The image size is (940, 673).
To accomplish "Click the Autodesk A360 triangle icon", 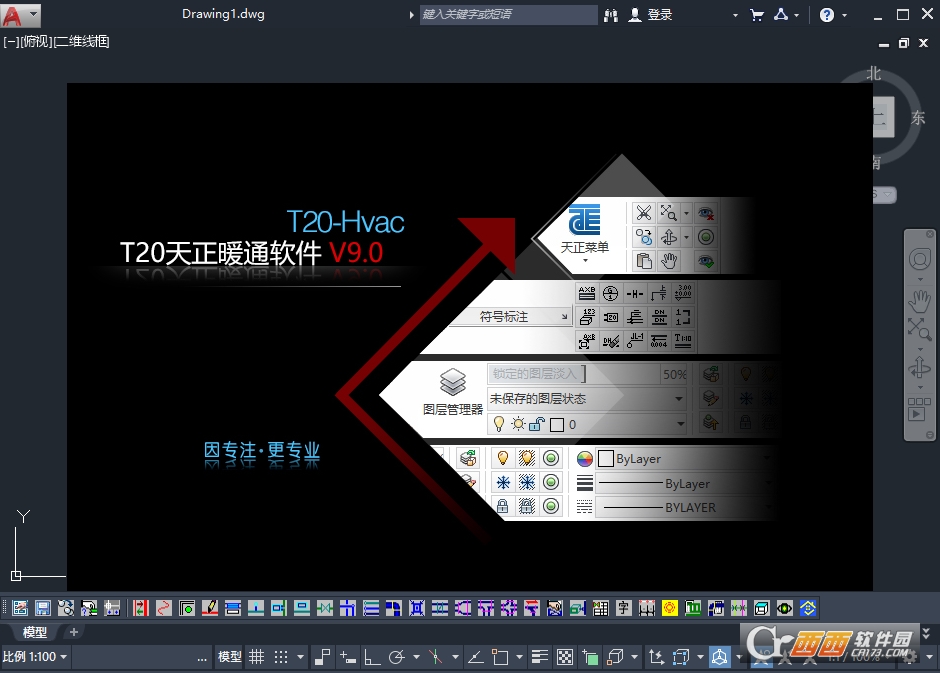I will 781,15.
